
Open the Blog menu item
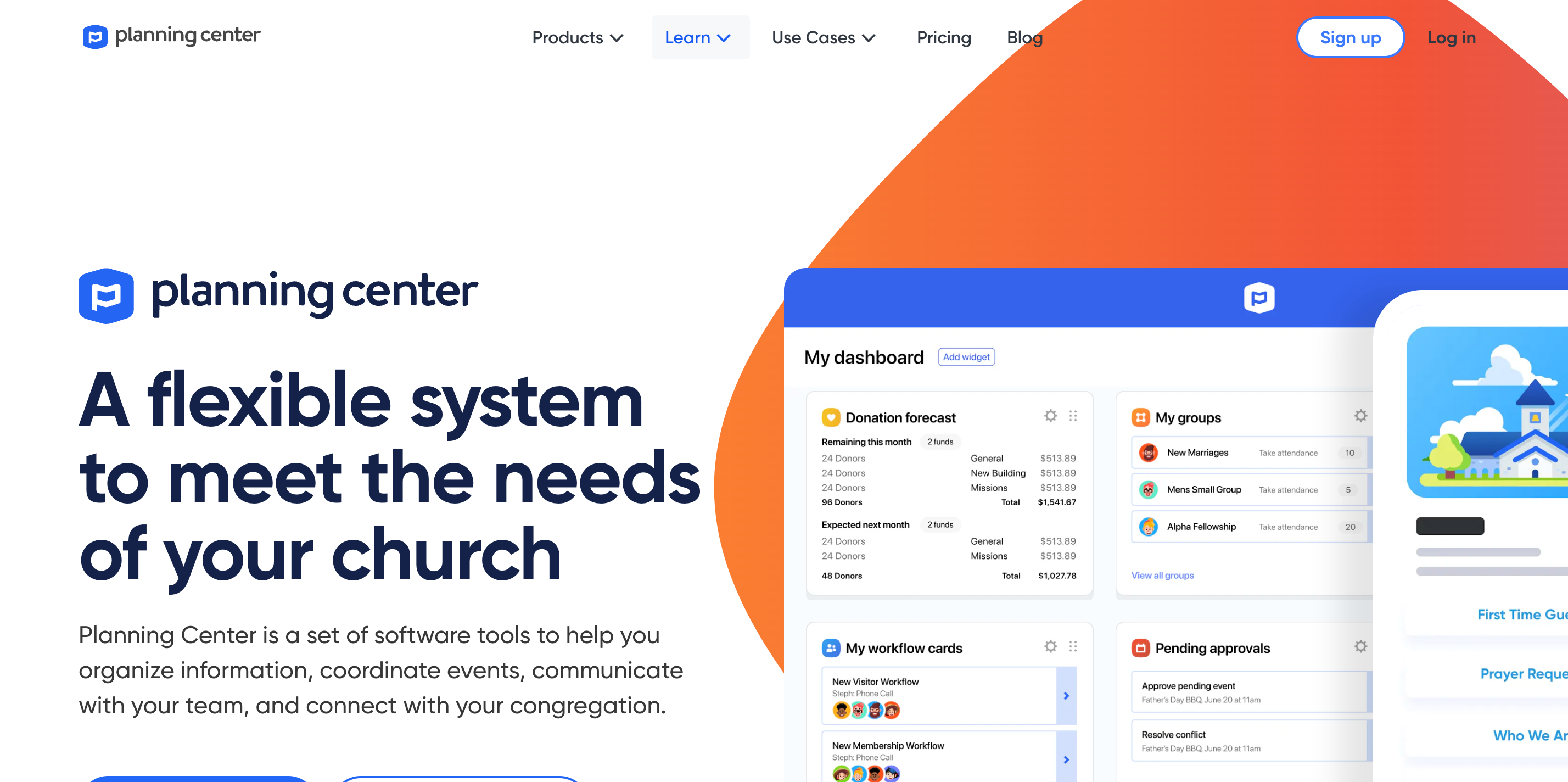coord(1025,38)
